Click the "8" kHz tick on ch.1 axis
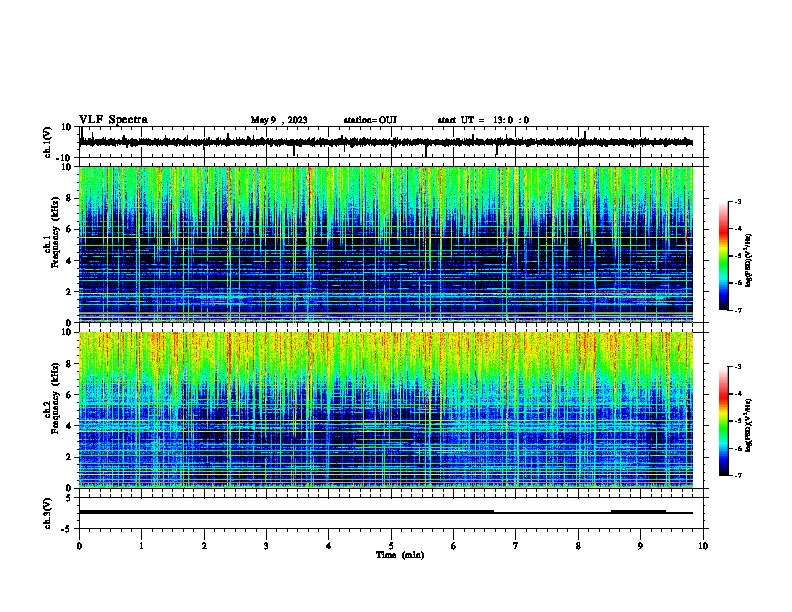The image size is (792, 612). tap(69, 198)
